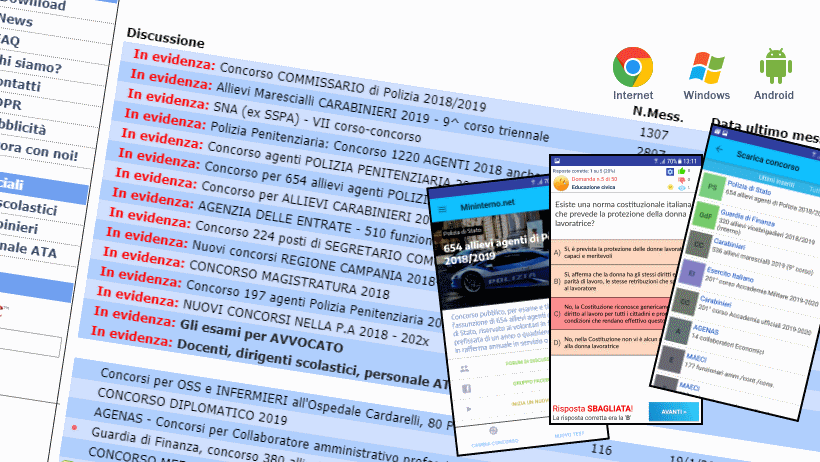The height and width of the screenshot is (462, 820).
Task: Open Concorso COMMISSARIO di Polizia 2018/2019 thread
Action: point(352,87)
